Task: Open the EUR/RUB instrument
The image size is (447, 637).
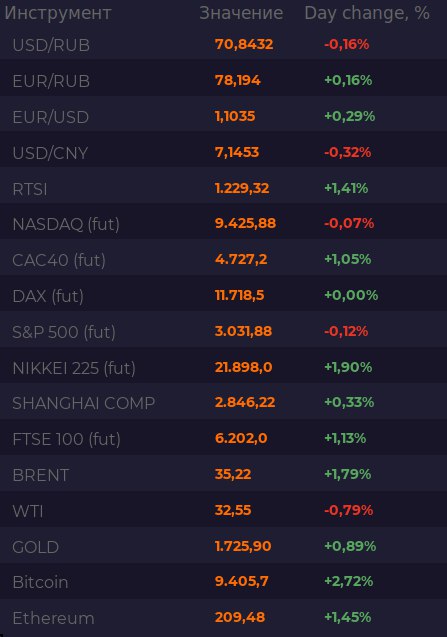Action: point(51,81)
